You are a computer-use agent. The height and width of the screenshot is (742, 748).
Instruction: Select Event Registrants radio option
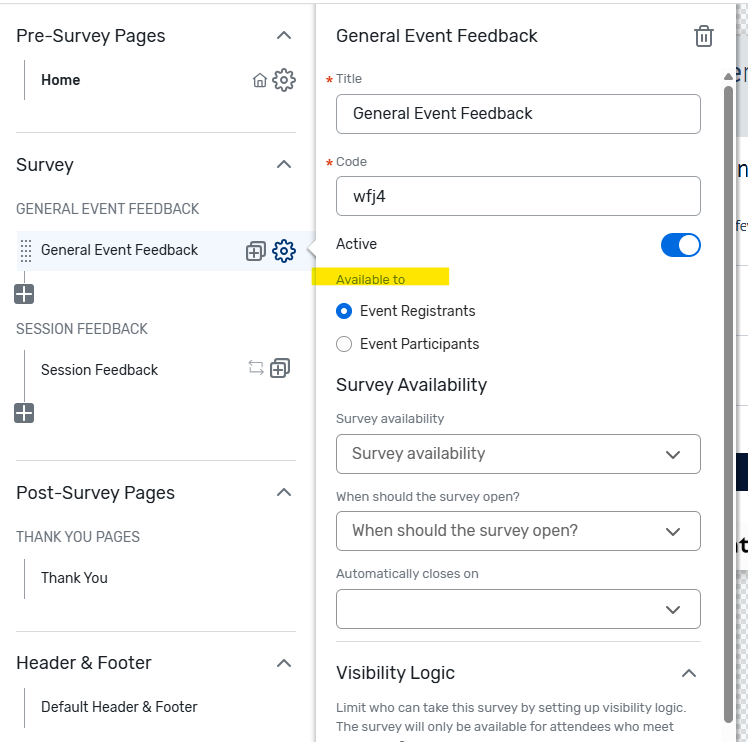tap(344, 311)
